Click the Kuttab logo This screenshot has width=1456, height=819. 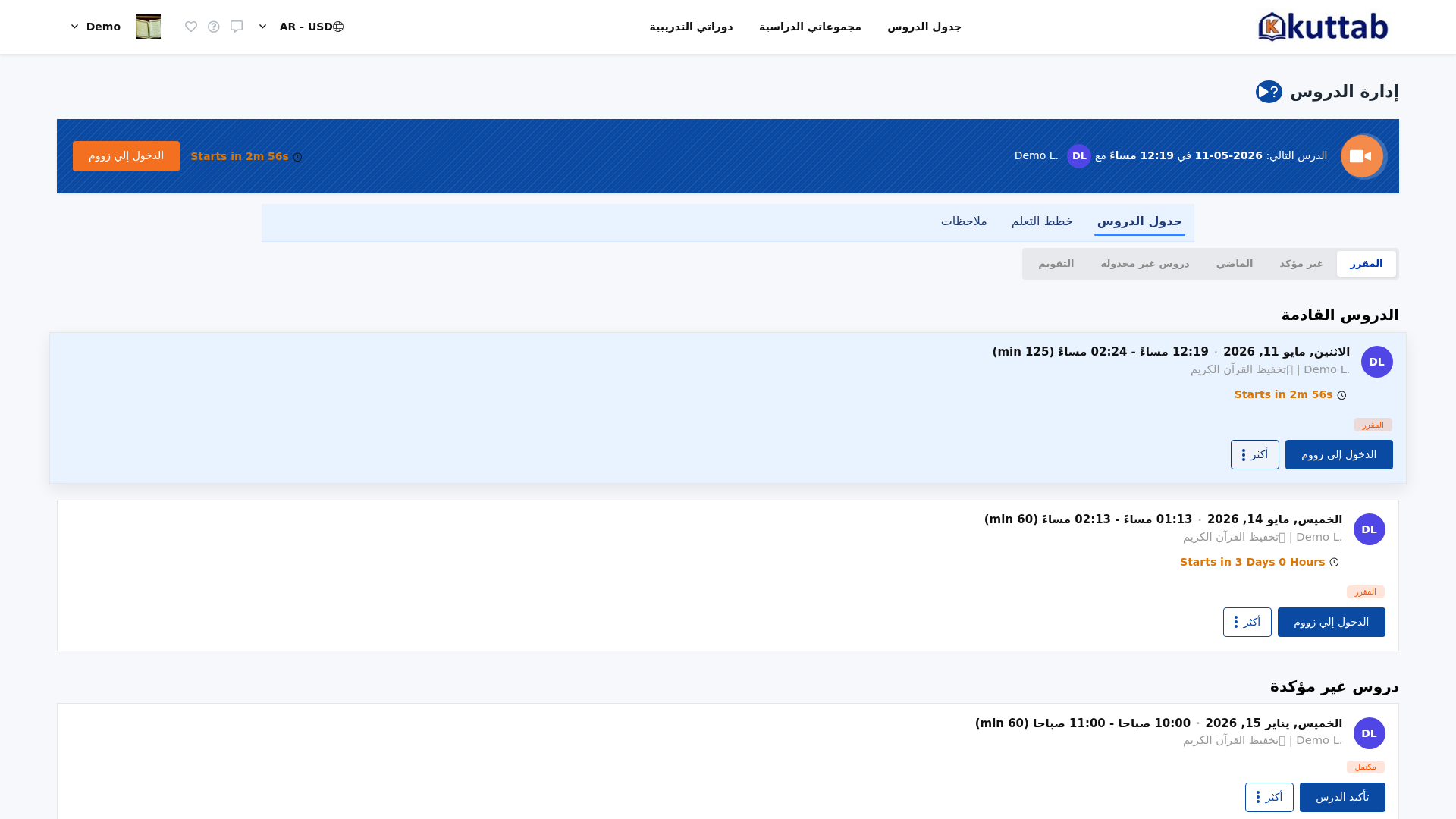click(1323, 27)
